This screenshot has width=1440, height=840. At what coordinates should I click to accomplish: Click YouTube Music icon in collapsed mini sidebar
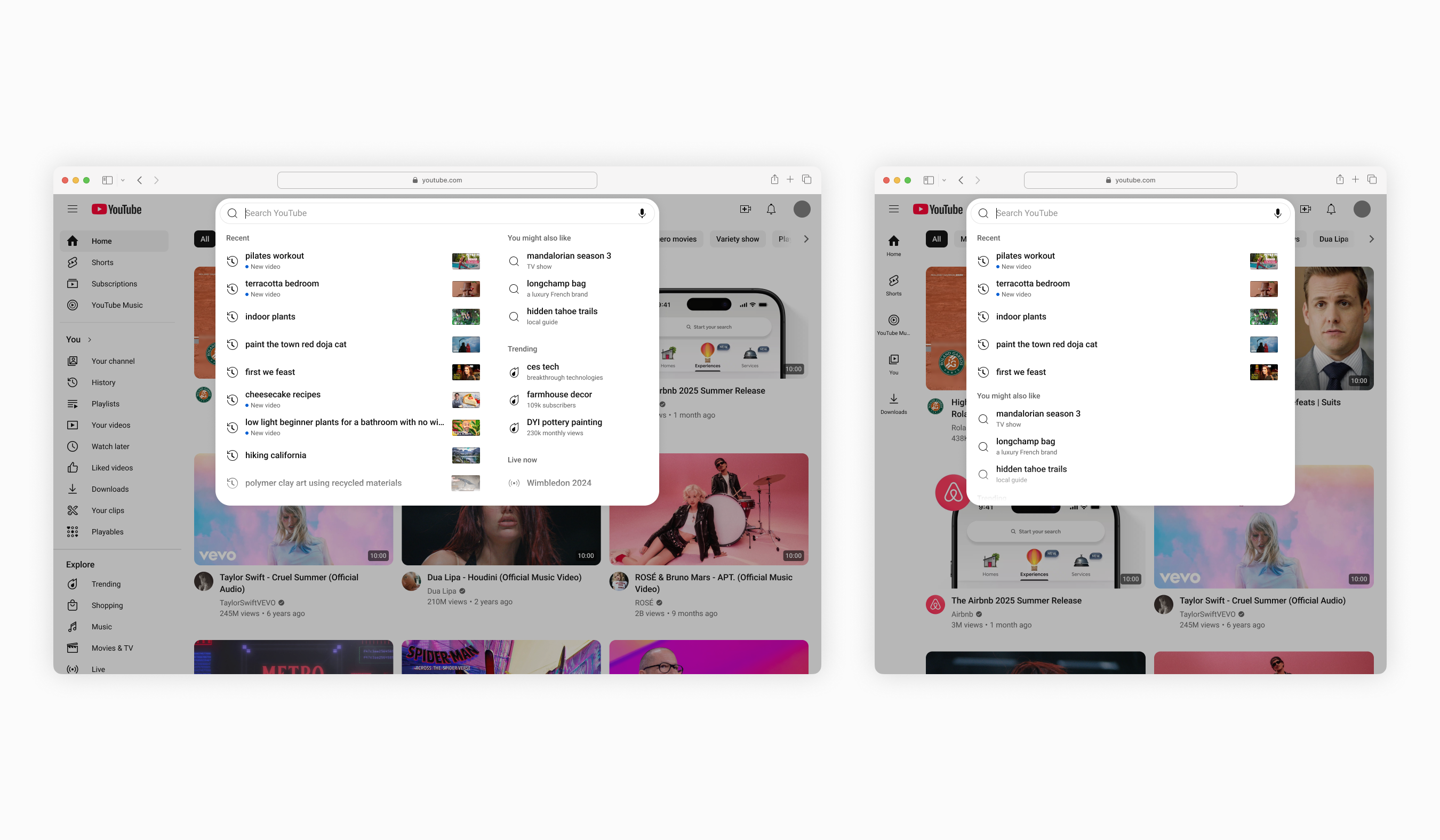coord(893,321)
